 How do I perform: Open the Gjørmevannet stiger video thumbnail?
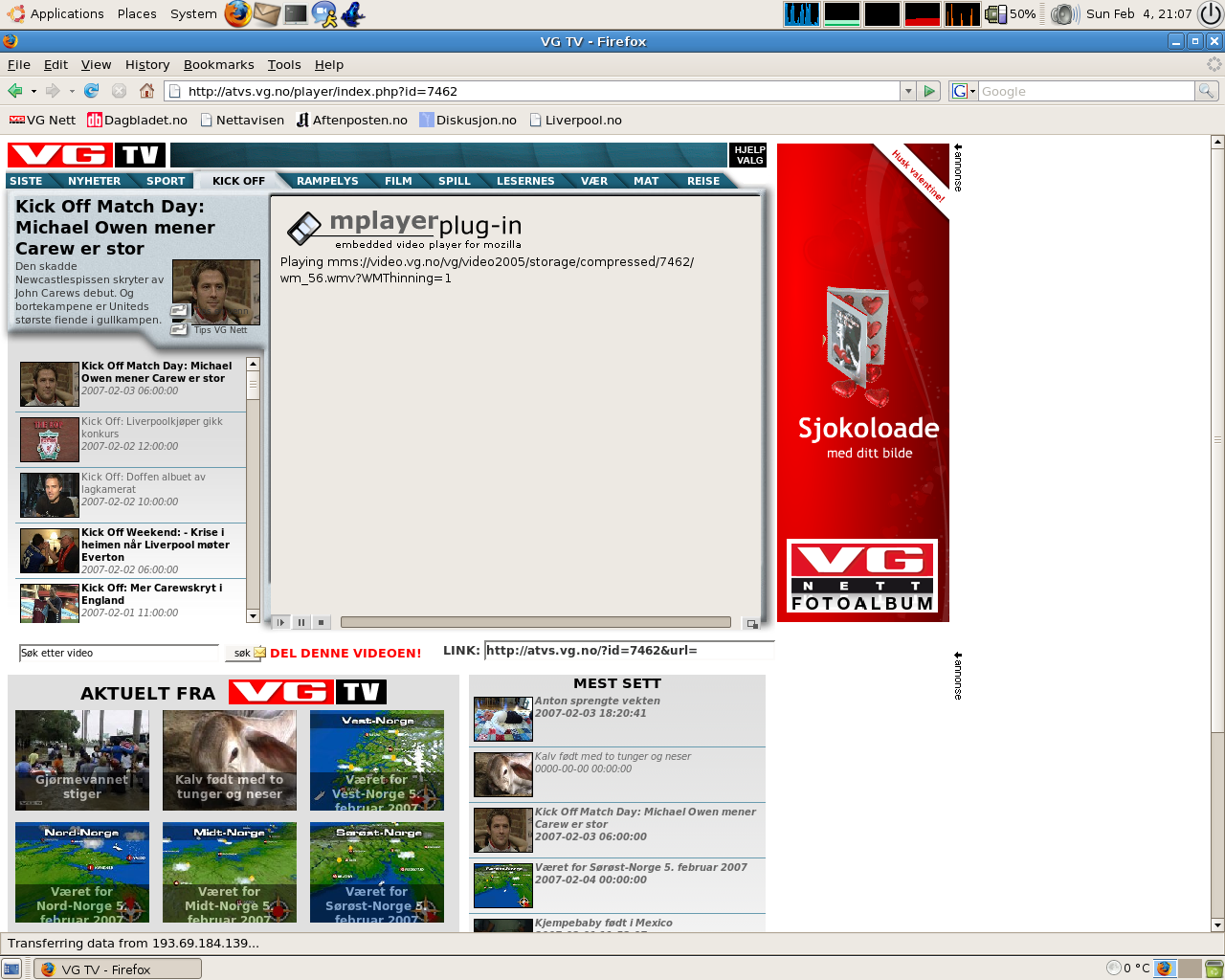coord(82,760)
